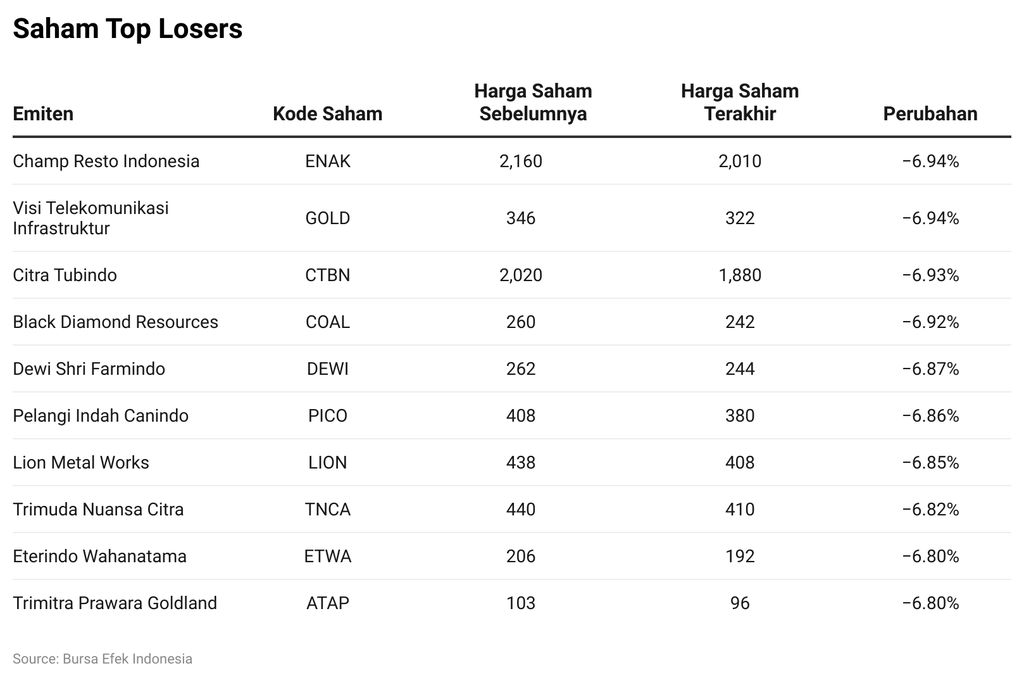Click the ENAK stock code
The image size is (1024, 680).
[327, 161]
